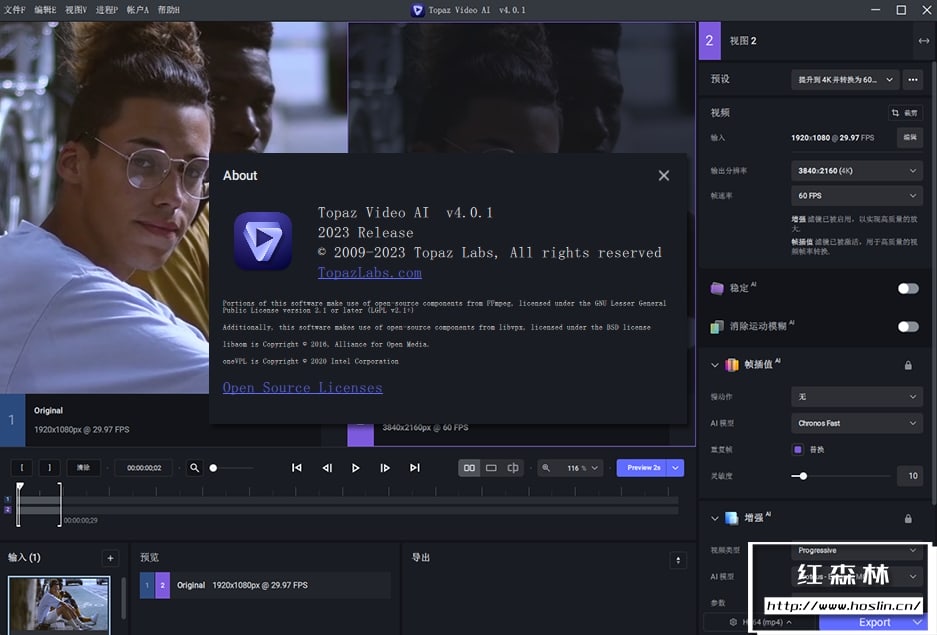Click the sensitivity value field 10
Viewport: 937px width, 635px height.
[910, 476]
